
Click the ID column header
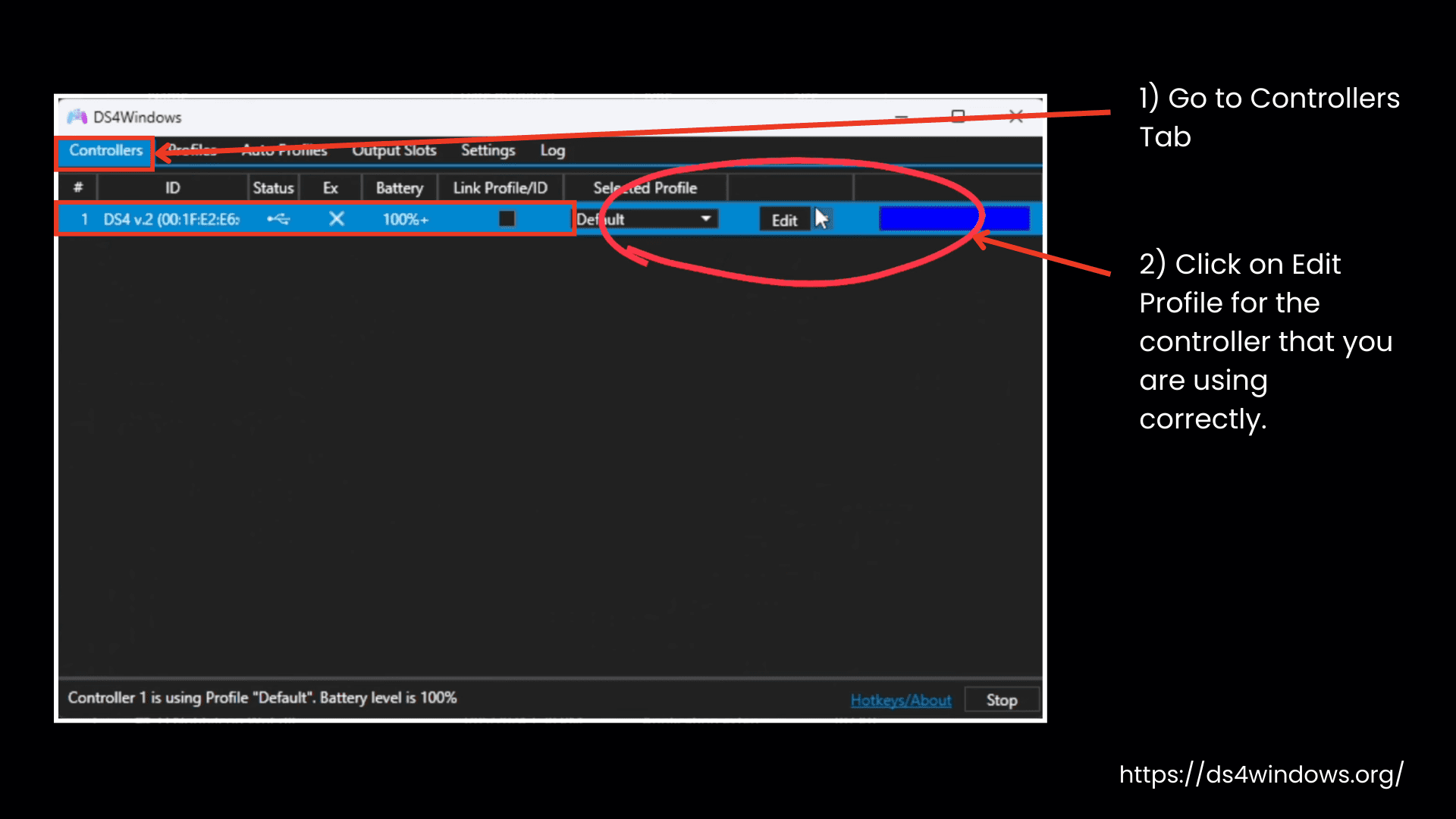pyautogui.click(x=172, y=188)
